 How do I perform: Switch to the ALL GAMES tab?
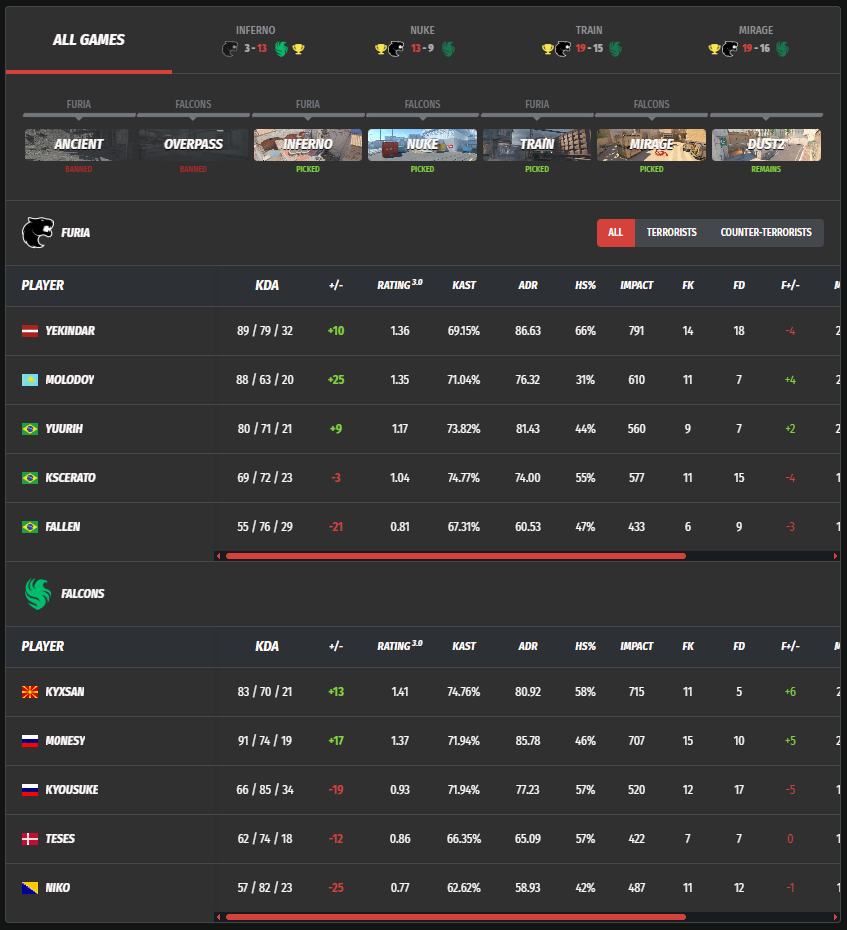tap(88, 40)
